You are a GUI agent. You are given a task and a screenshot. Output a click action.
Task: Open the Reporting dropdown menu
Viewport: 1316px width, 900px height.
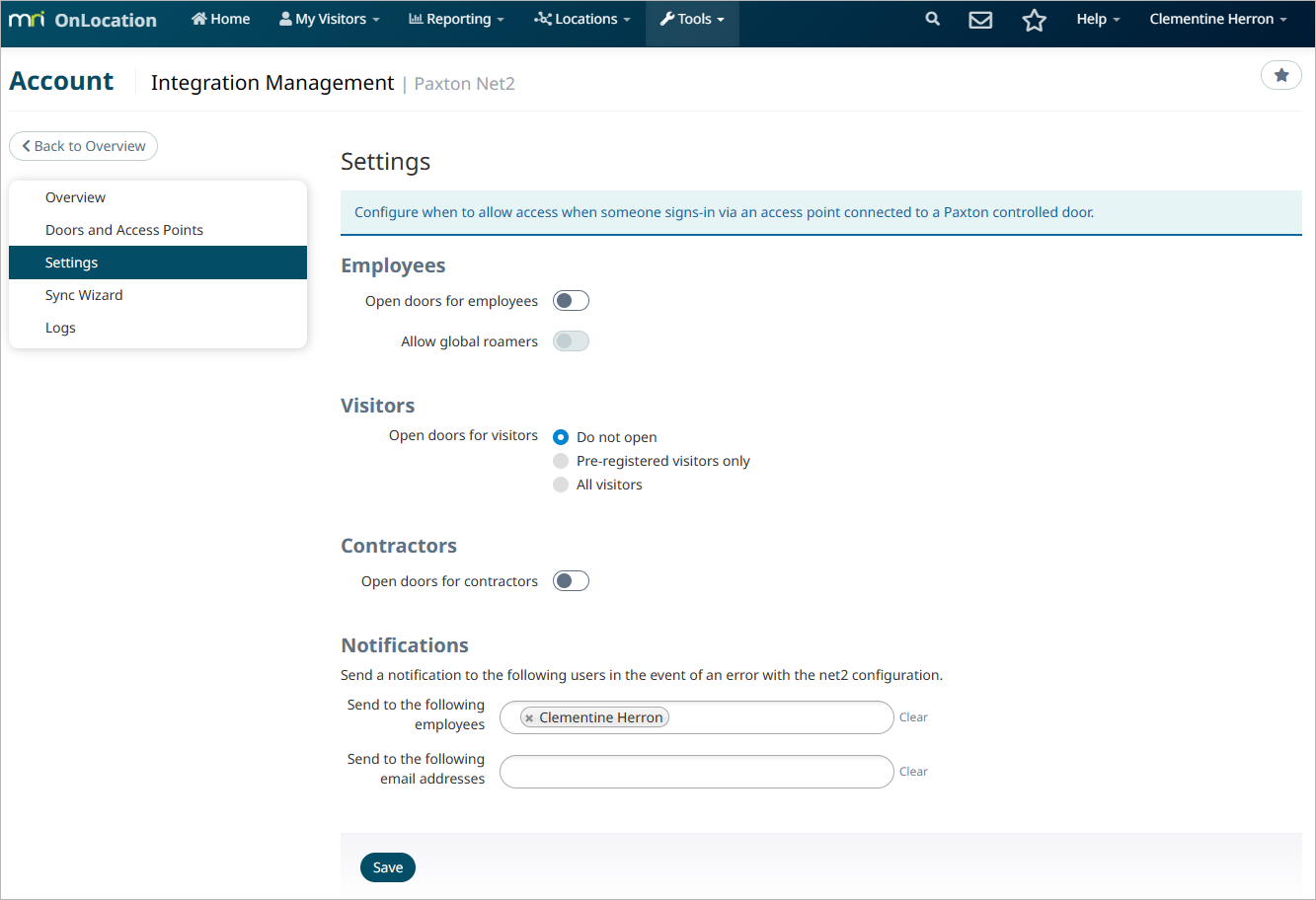click(x=456, y=19)
